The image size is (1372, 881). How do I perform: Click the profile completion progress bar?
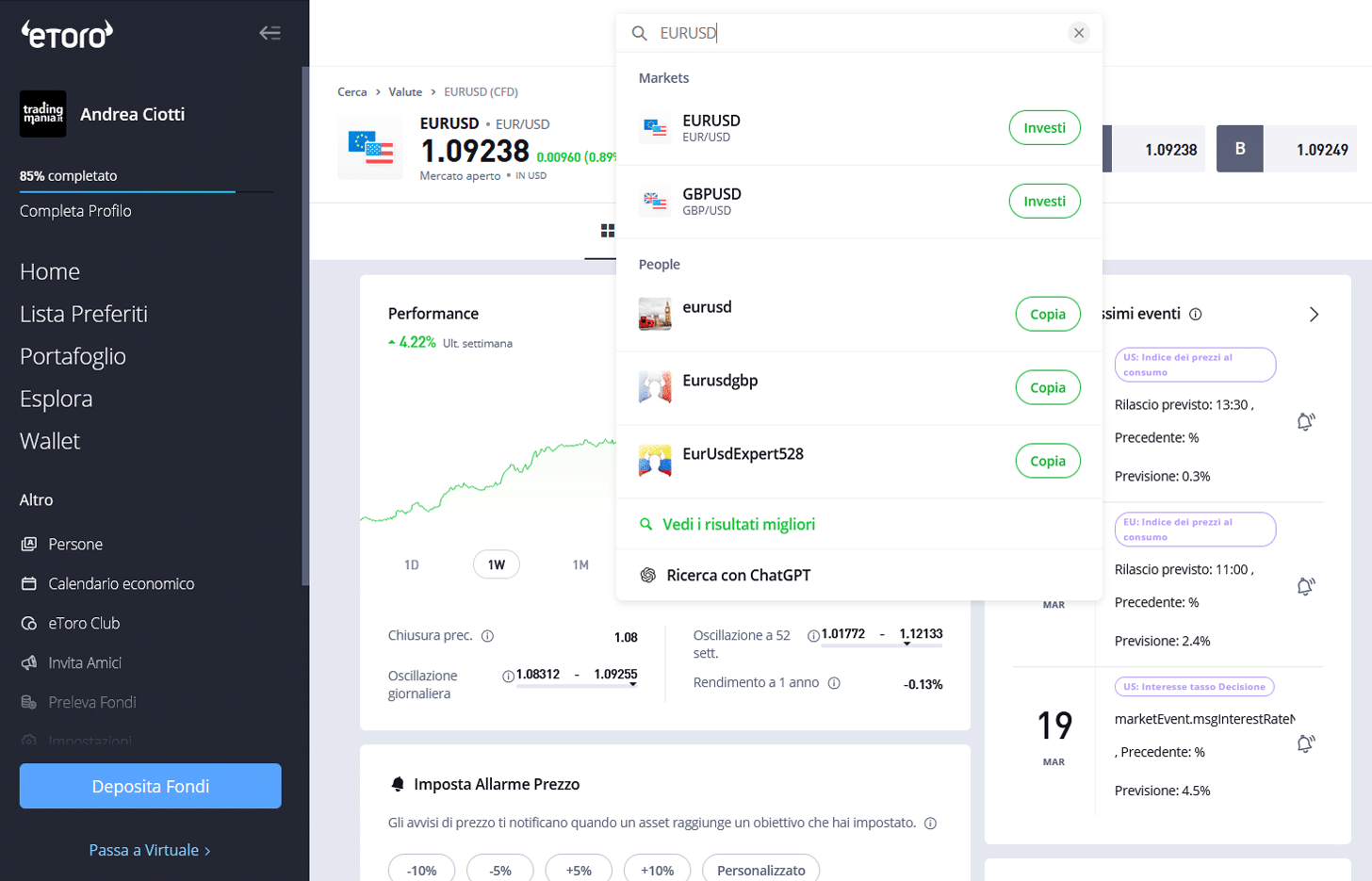coord(146,191)
